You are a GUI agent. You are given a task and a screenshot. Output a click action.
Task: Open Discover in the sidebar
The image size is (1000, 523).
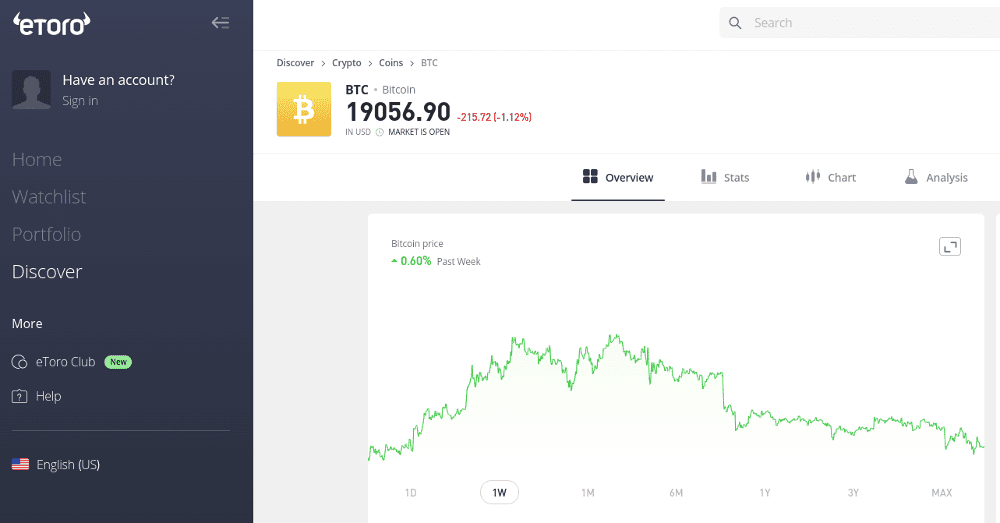tap(47, 272)
